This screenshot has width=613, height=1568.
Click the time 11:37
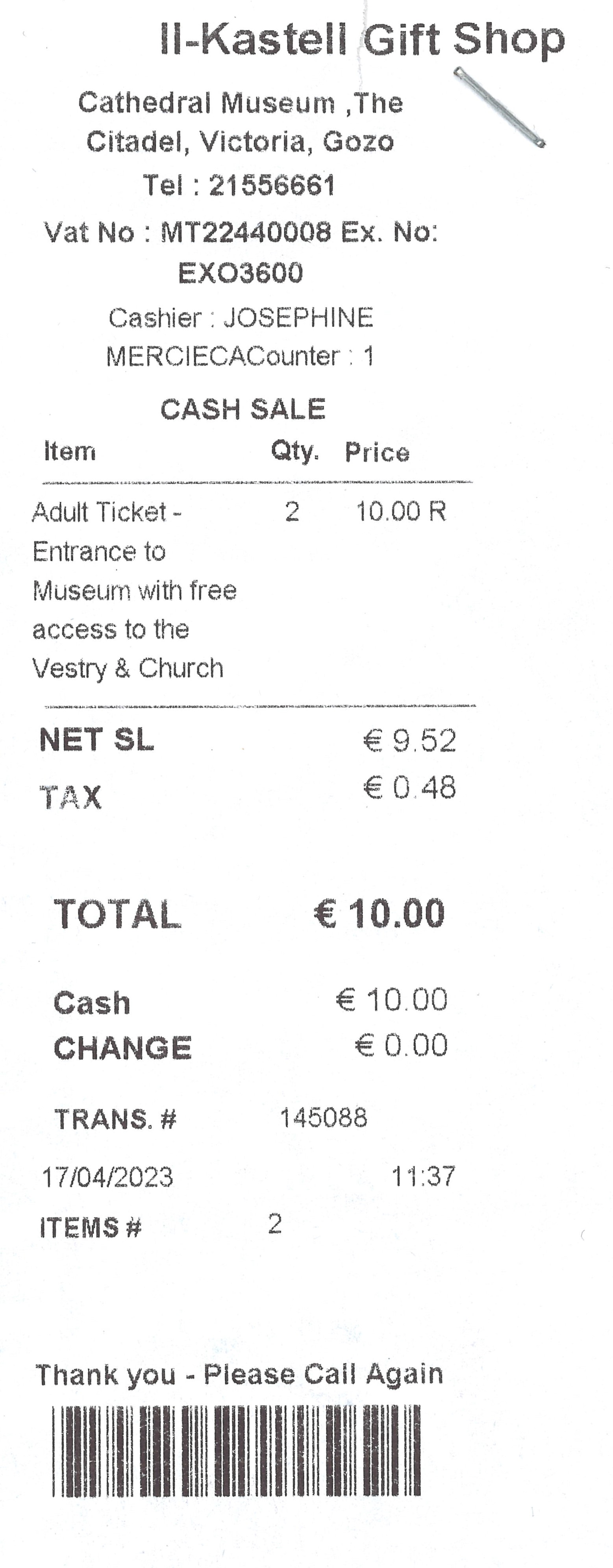pos(423,1176)
